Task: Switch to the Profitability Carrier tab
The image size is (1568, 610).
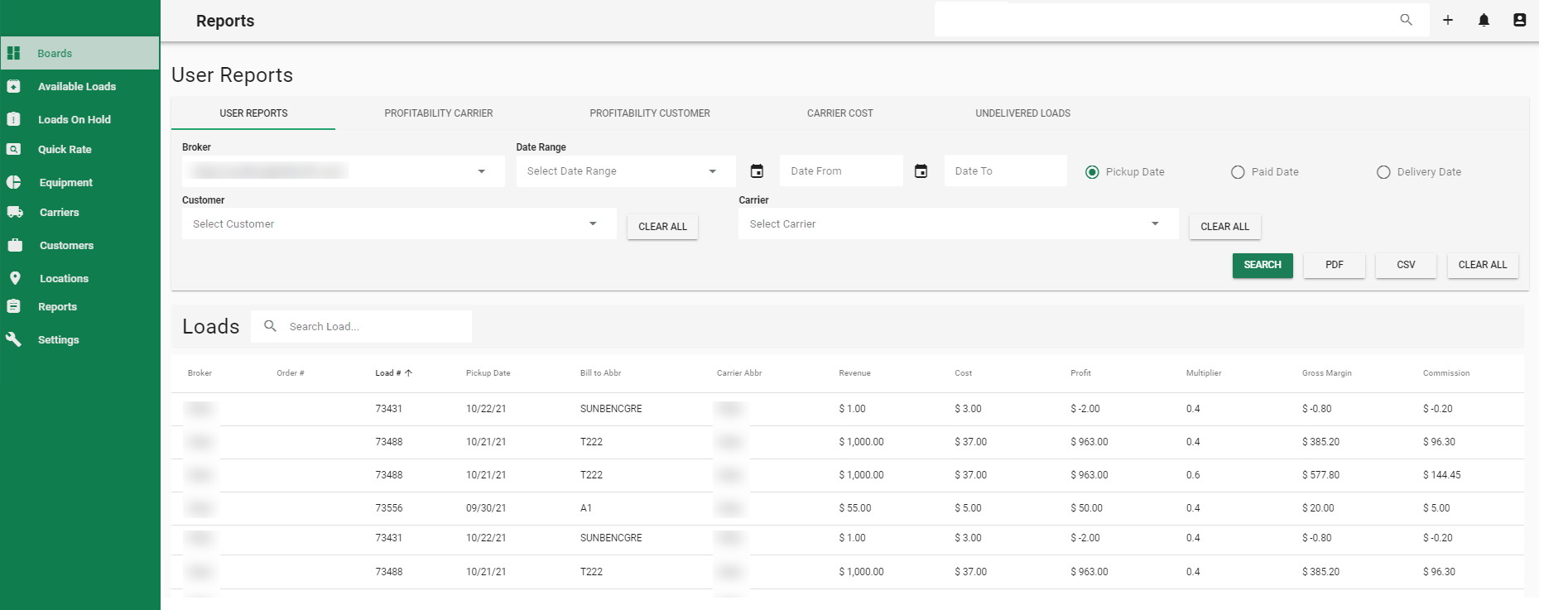Action: click(439, 113)
